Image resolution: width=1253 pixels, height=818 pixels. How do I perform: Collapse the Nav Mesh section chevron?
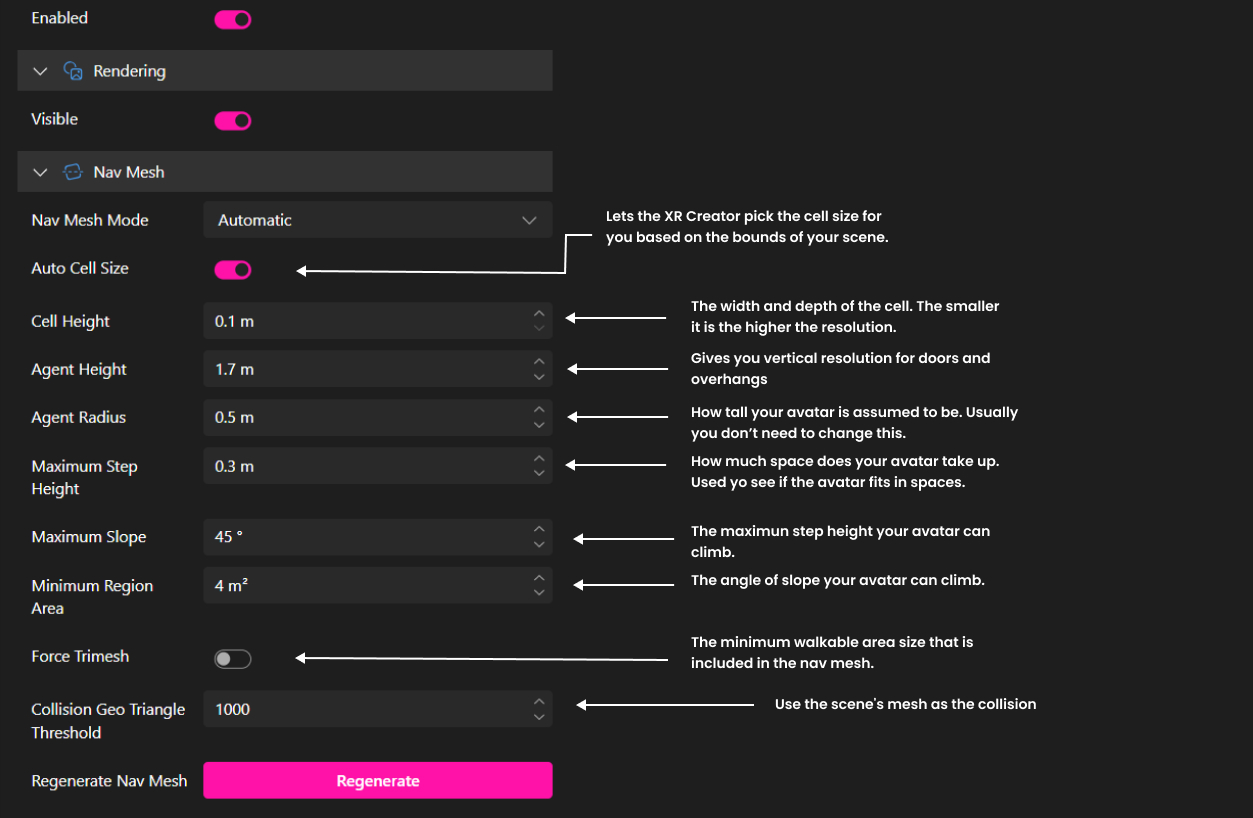41,172
